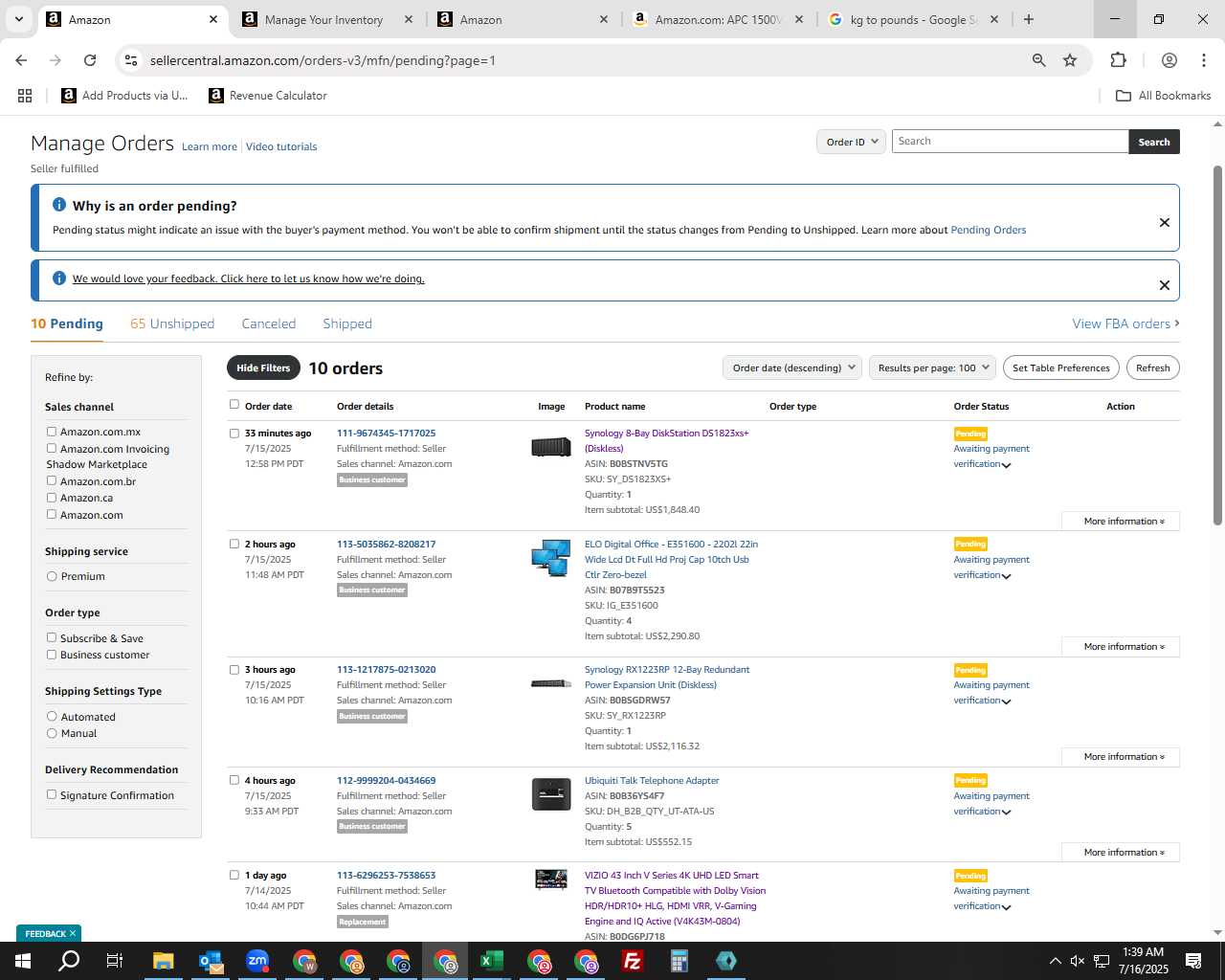1225x980 pixels.
Task: Open Calculator from the taskbar
Action: [679, 961]
